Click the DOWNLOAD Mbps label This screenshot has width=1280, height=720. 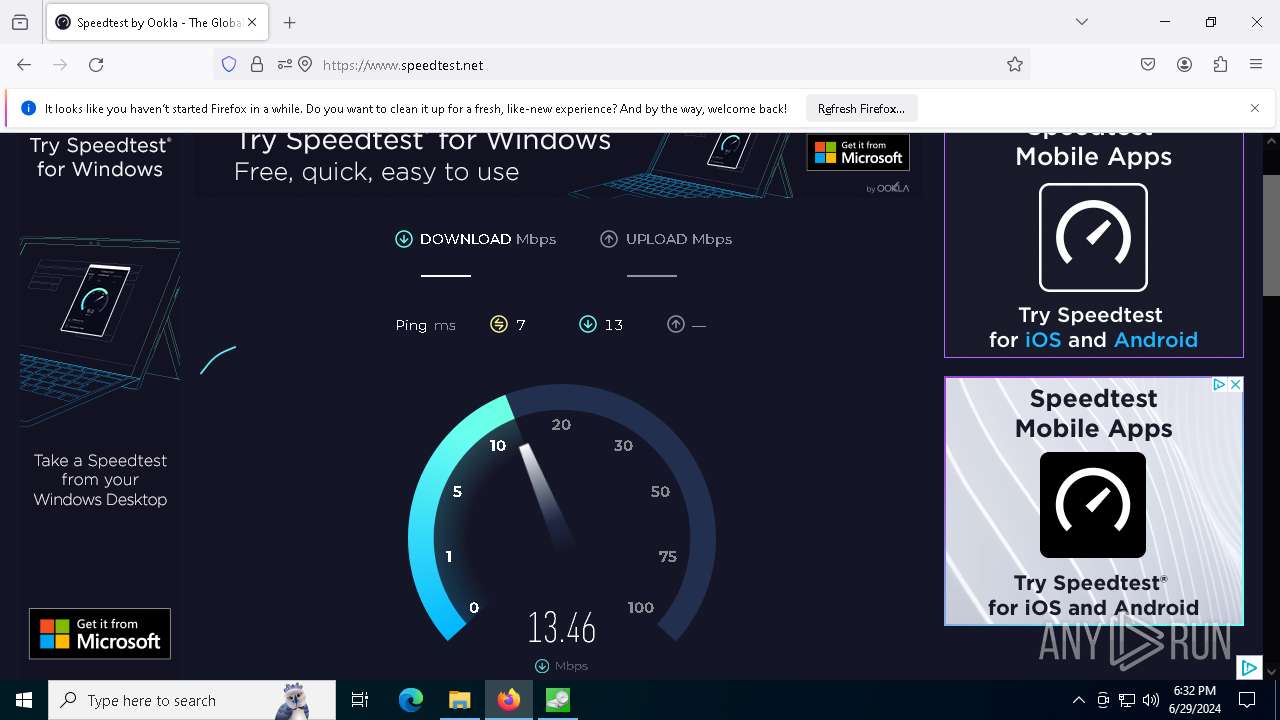click(x=487, y=239)
